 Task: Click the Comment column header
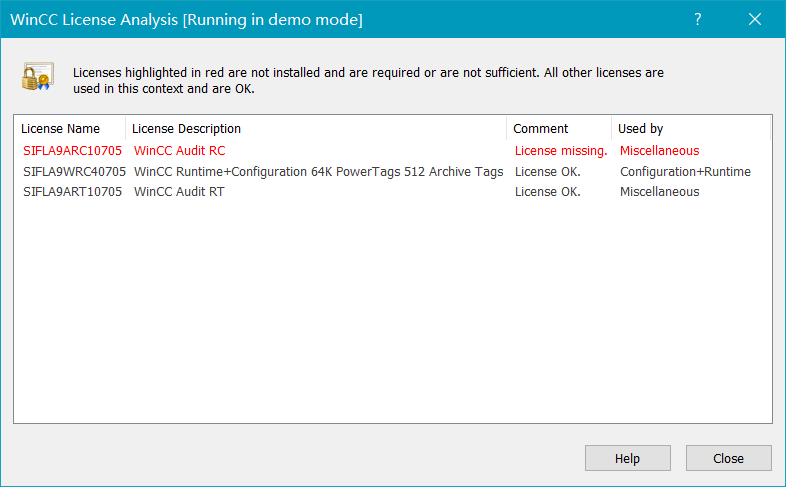[x=541, y=129]
